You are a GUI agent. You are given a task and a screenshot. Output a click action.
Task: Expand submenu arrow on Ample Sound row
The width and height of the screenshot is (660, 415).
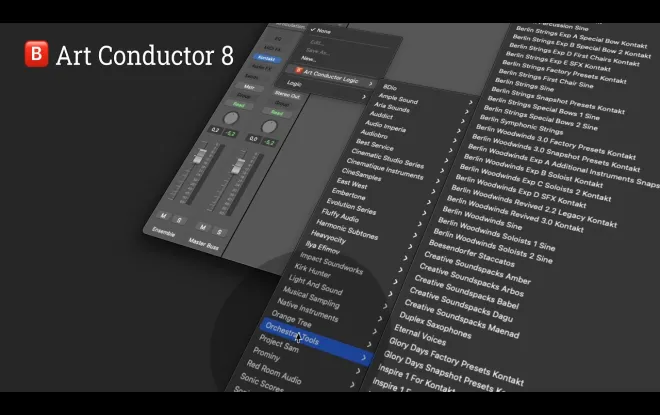click(466, 112)
